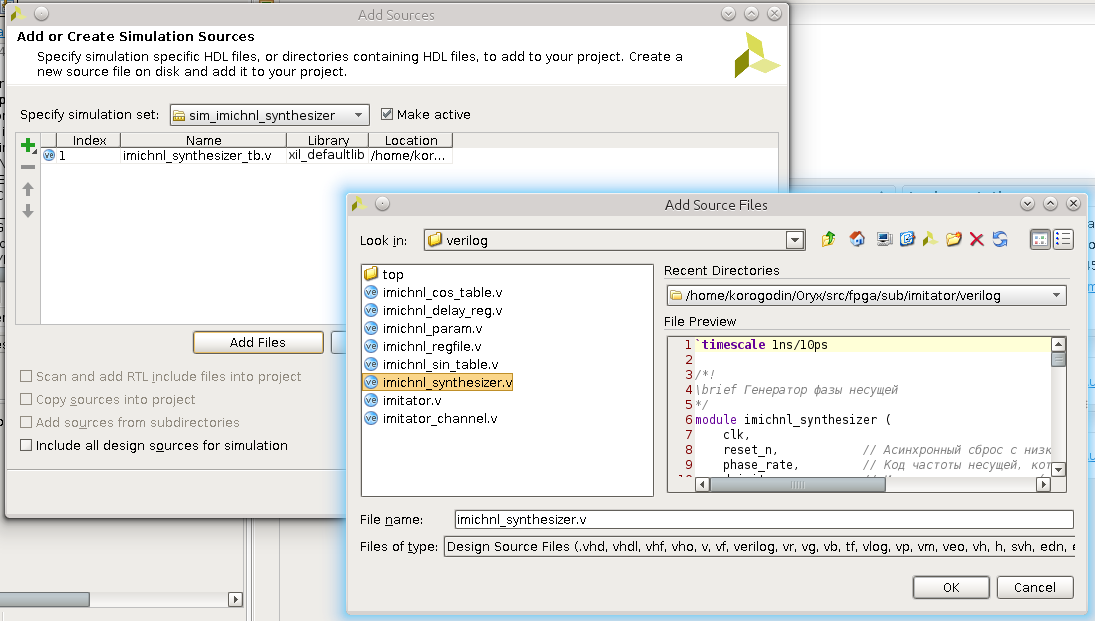Click File Preview vertical scrollbar up arrow
This screenshot has height=621, width=1095.
[1059, 344]
